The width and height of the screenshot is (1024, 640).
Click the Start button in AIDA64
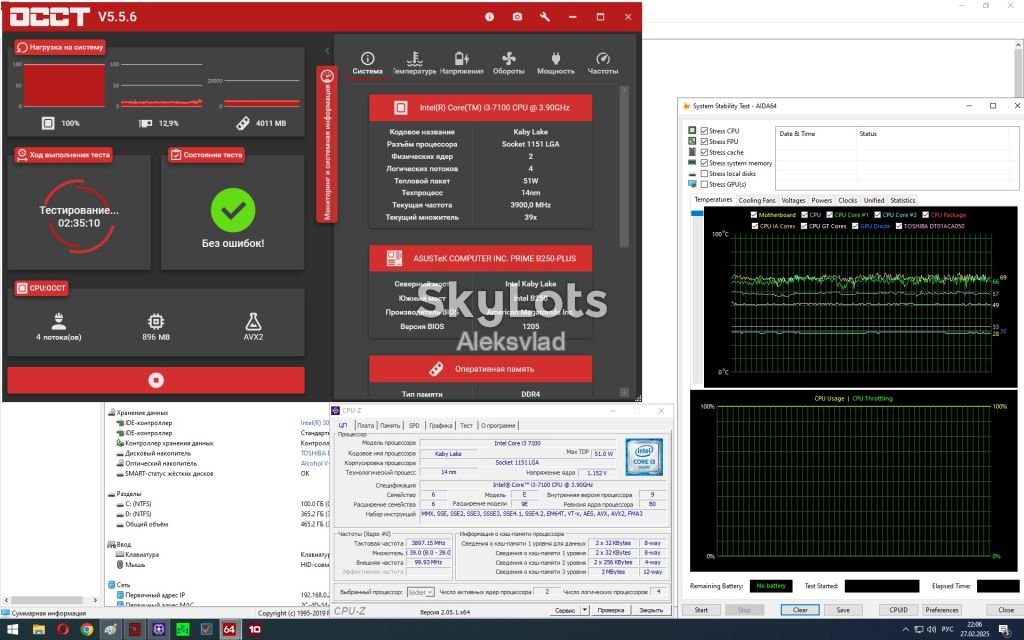coord(701,610)
